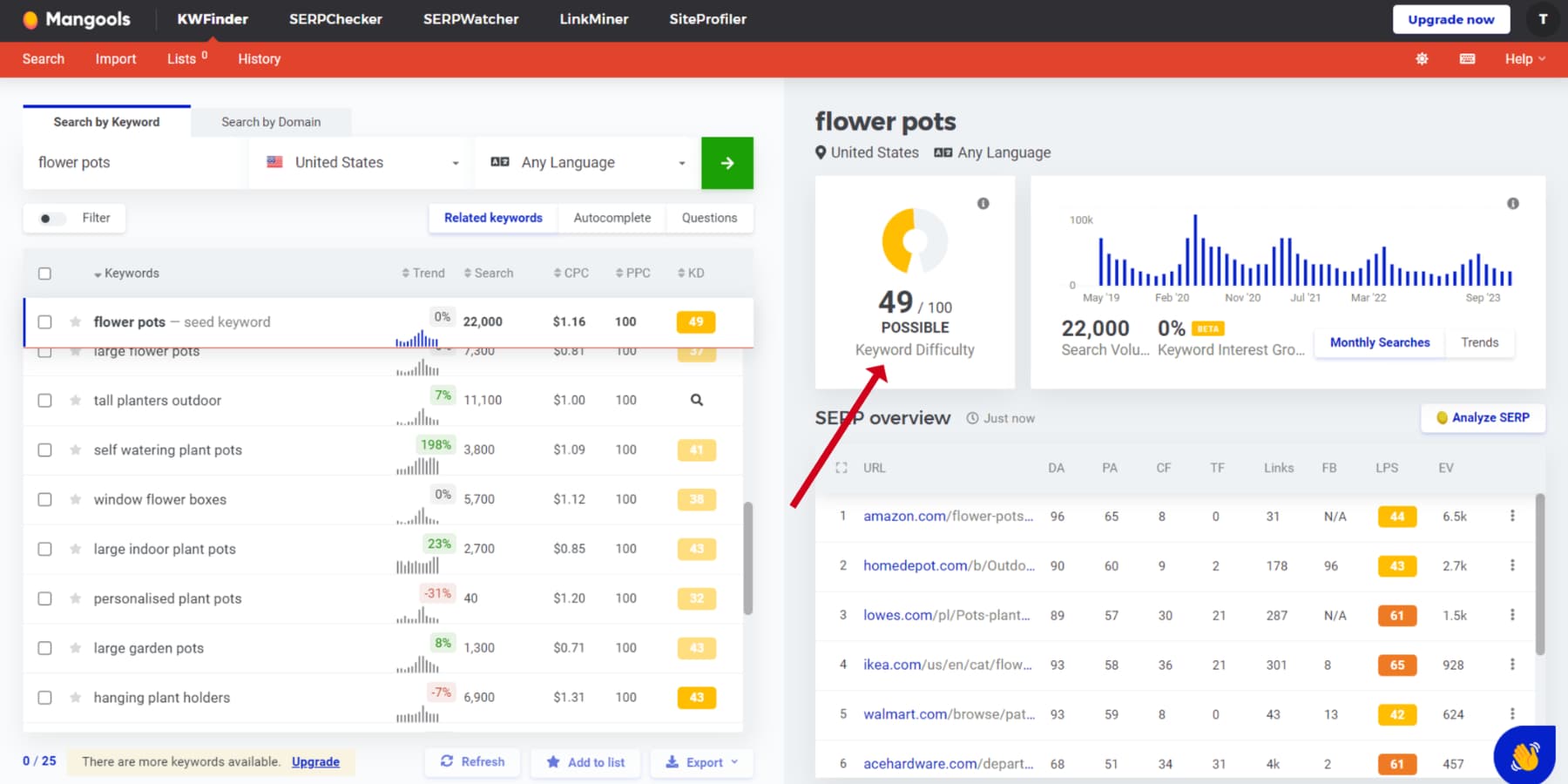Select all keywords via the header checkbox
The image size is (1568, 784).
click(x=44, y=273)
